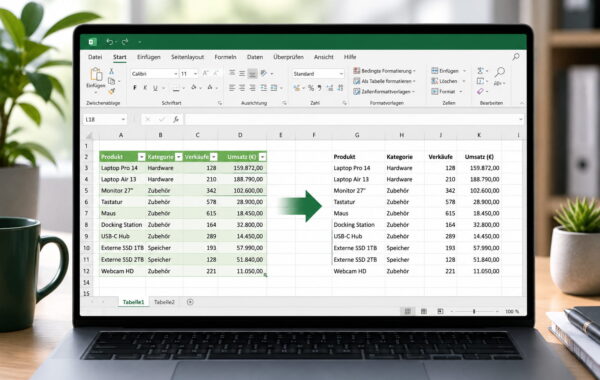Screen dimensions: 600x380
Task: Click the AutoSum sigma icon
Action: click(480, 71)
